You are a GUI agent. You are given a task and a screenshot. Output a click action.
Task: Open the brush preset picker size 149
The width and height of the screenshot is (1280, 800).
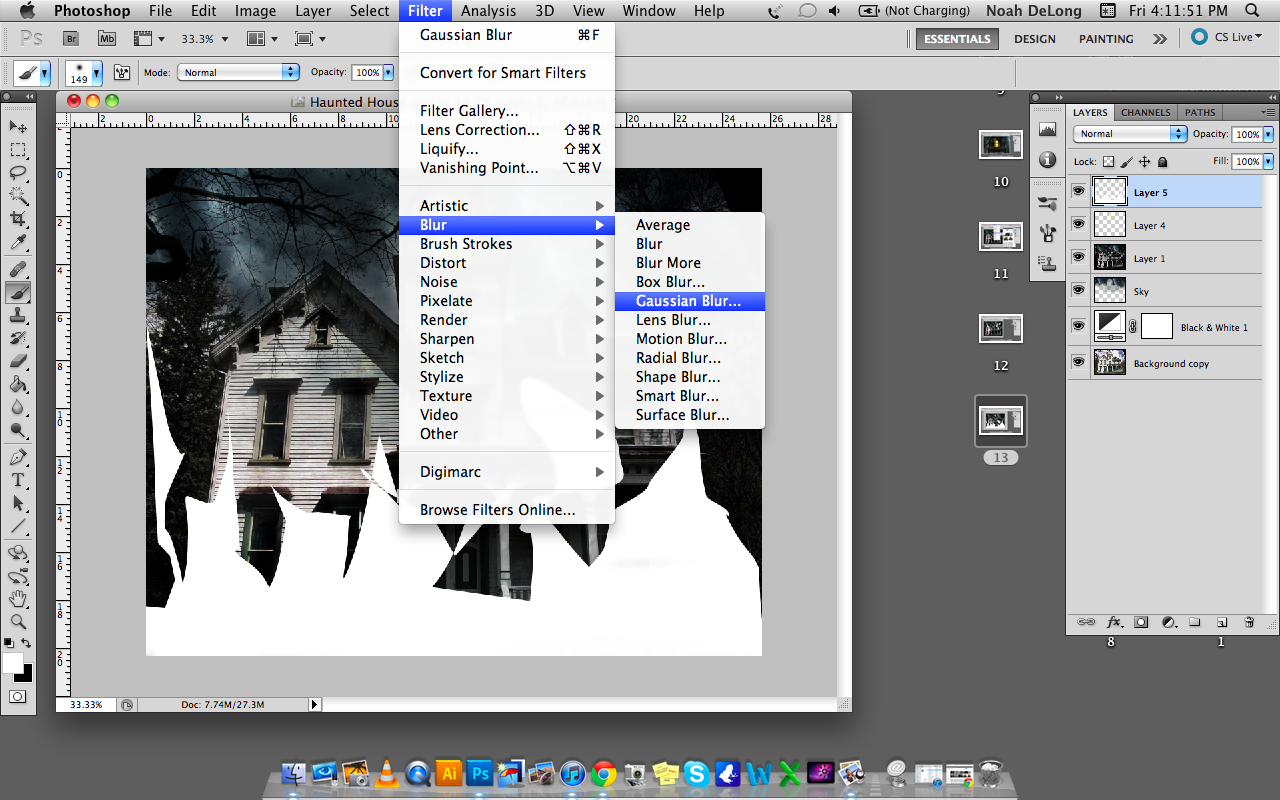coord(84,73)
